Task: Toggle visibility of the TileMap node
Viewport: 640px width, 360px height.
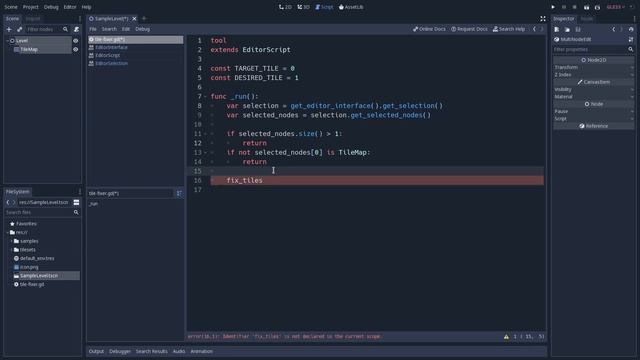Action: 76,50
